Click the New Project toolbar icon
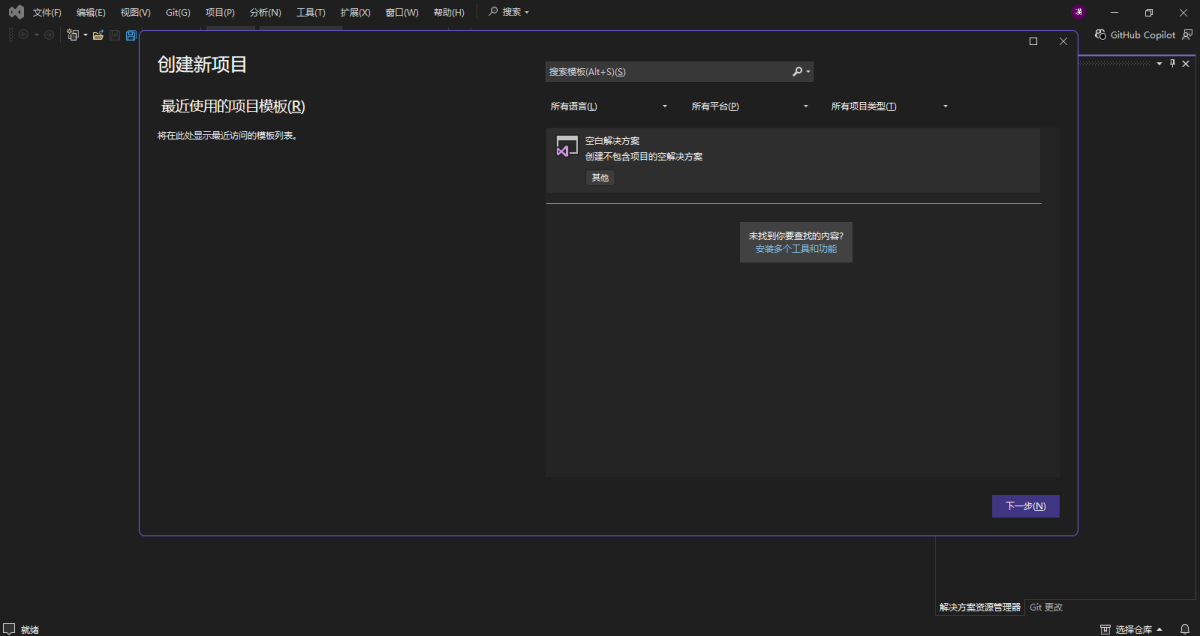The image size is (1200, 636). coord(72,34)
